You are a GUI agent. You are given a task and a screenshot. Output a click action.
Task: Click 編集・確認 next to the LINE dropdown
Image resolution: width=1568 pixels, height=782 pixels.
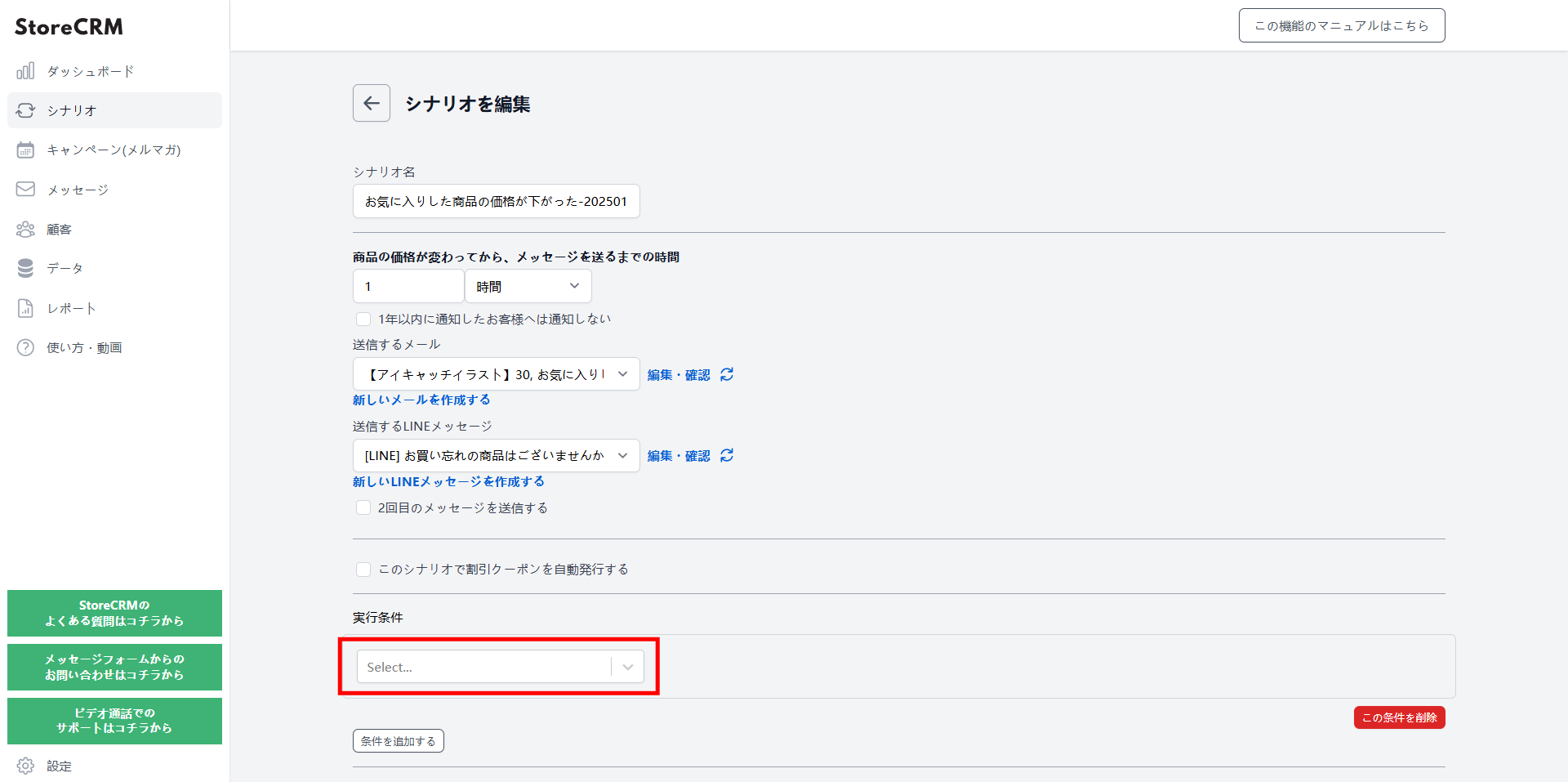(679, 456)
